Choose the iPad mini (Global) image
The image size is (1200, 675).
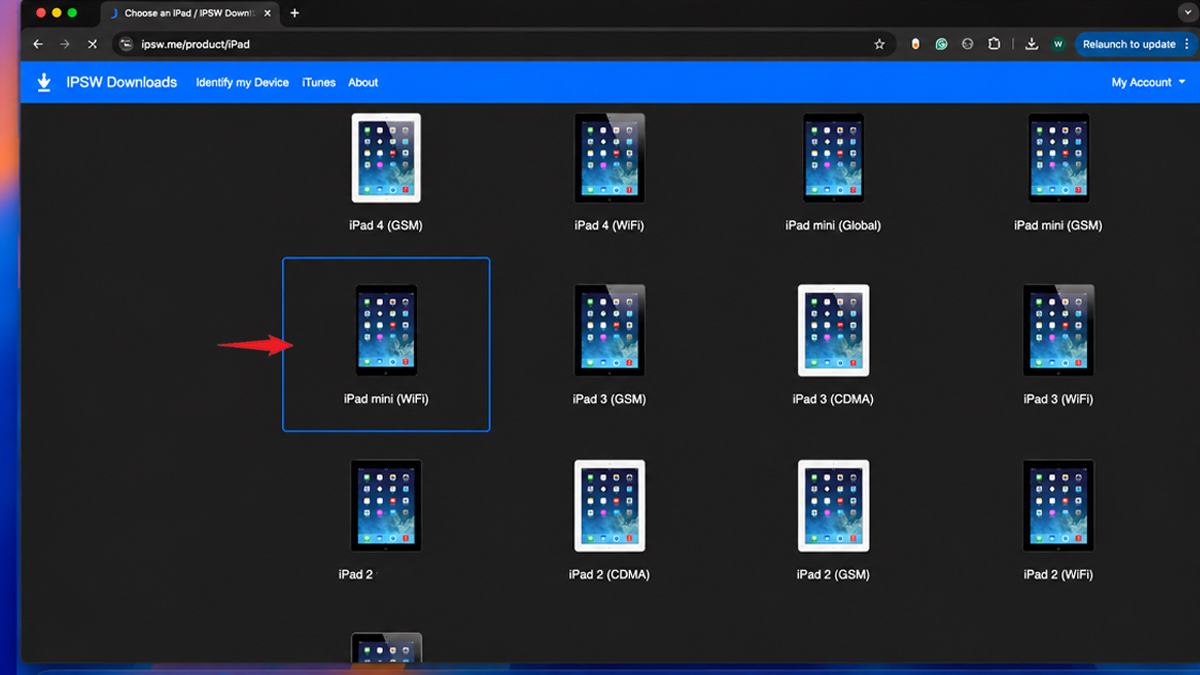coord(833,158)
